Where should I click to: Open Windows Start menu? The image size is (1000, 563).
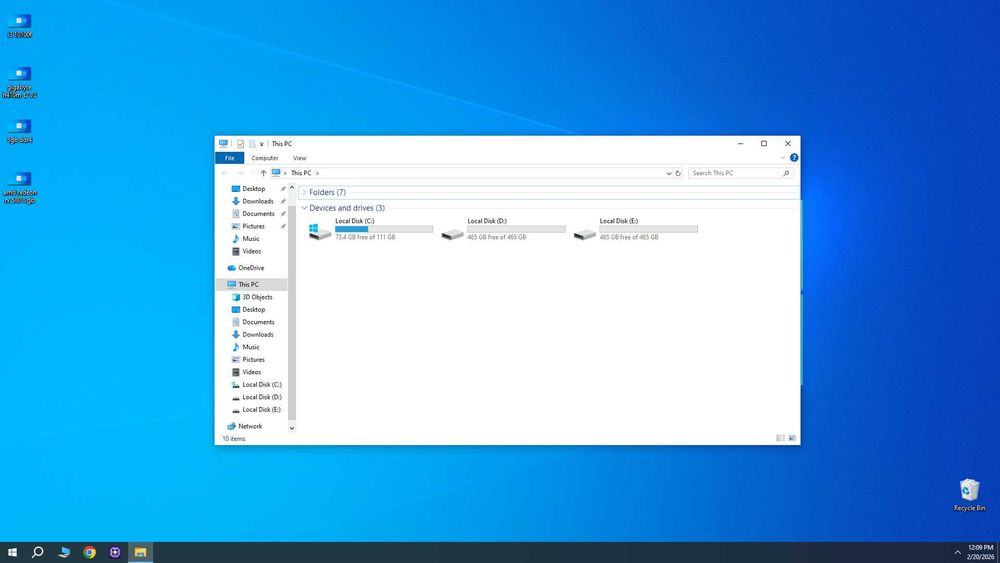(x=12, y=552)
